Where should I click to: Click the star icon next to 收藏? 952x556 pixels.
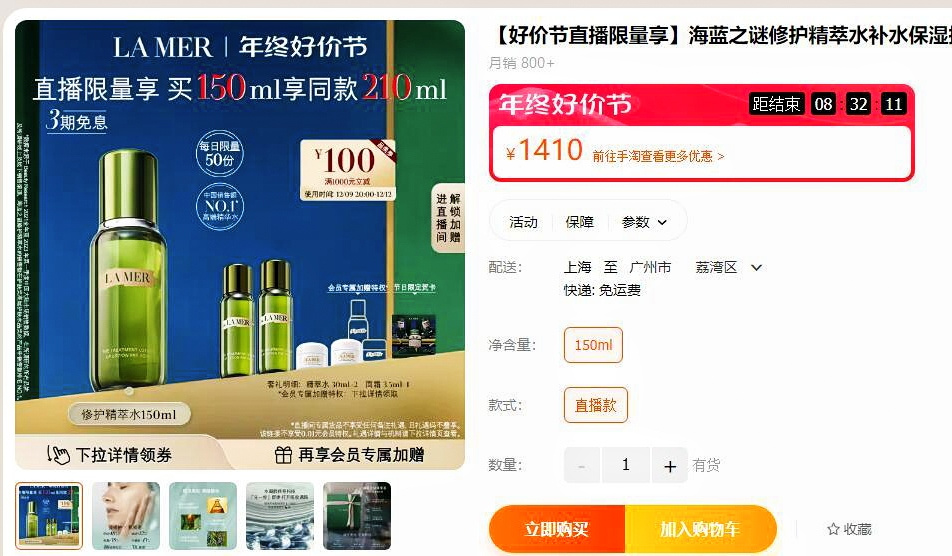[x=833, y=529]
